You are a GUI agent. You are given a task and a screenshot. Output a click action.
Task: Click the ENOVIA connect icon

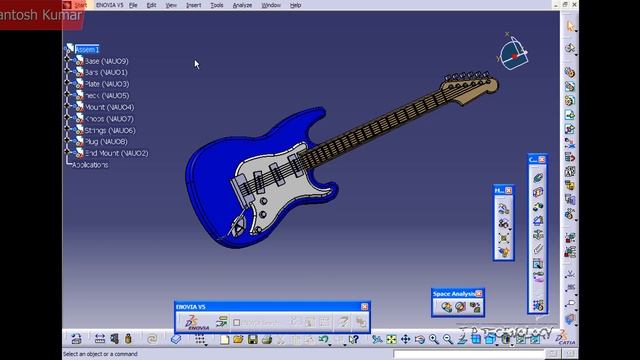[197, 322]
